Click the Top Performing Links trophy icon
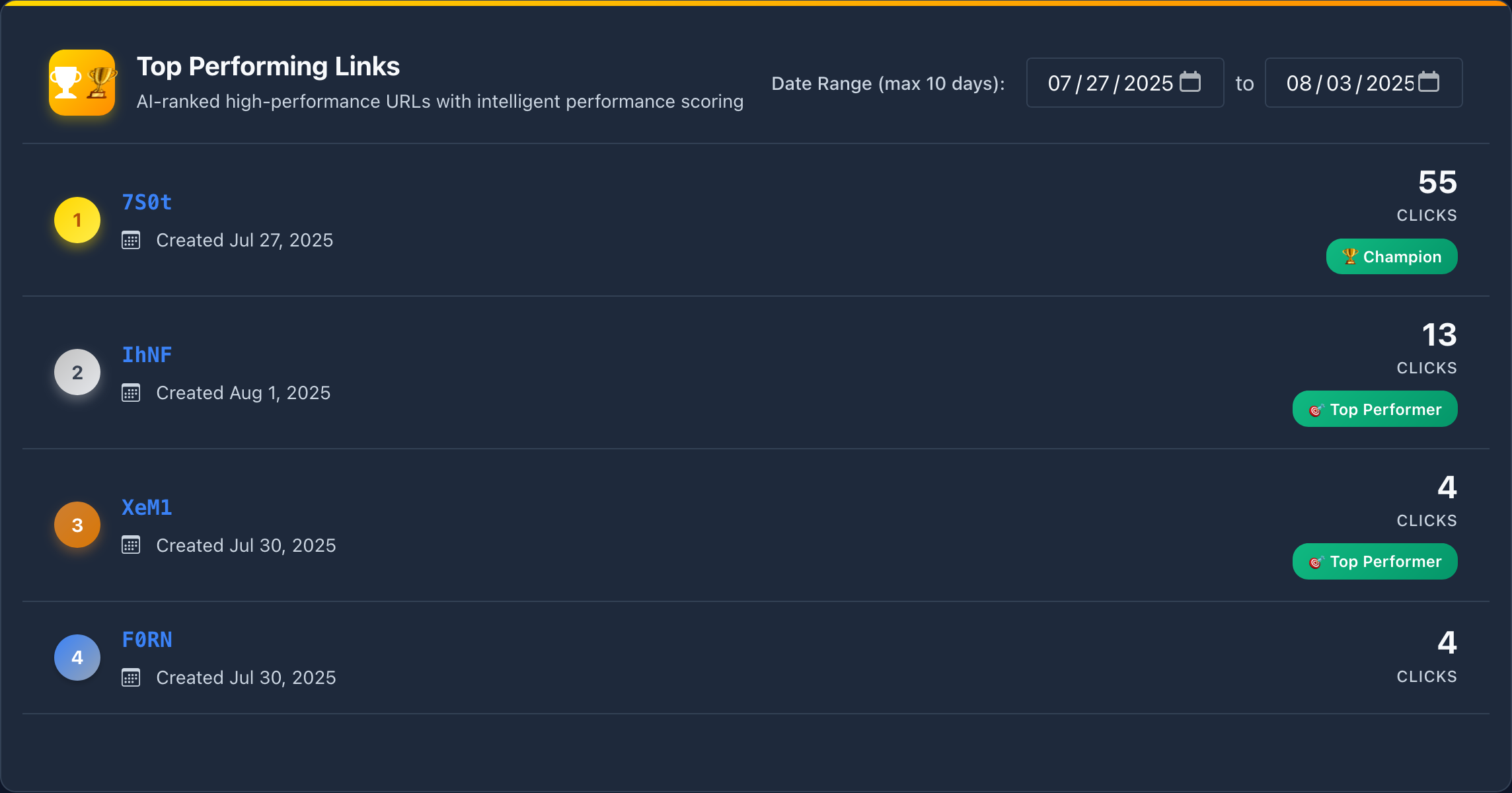 coord(82,82)
